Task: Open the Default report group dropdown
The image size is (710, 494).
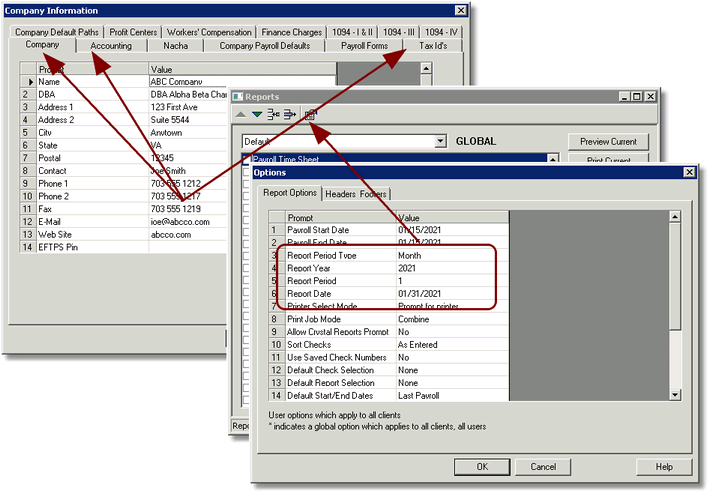Action: 440,141
